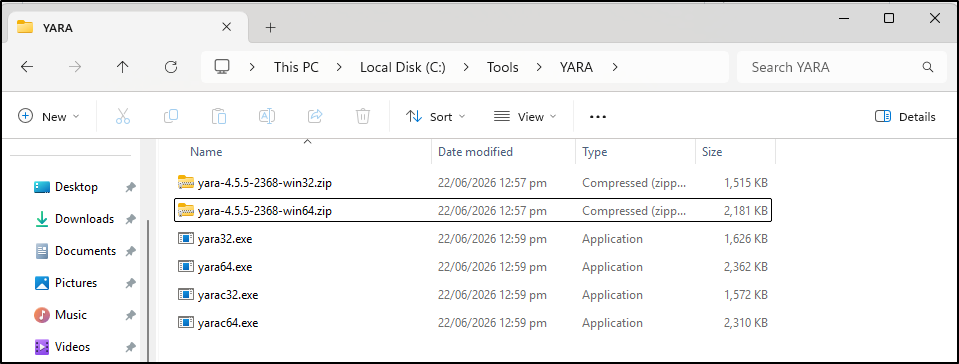Click the YARA breadcrumb

click(x=576, y=67)
